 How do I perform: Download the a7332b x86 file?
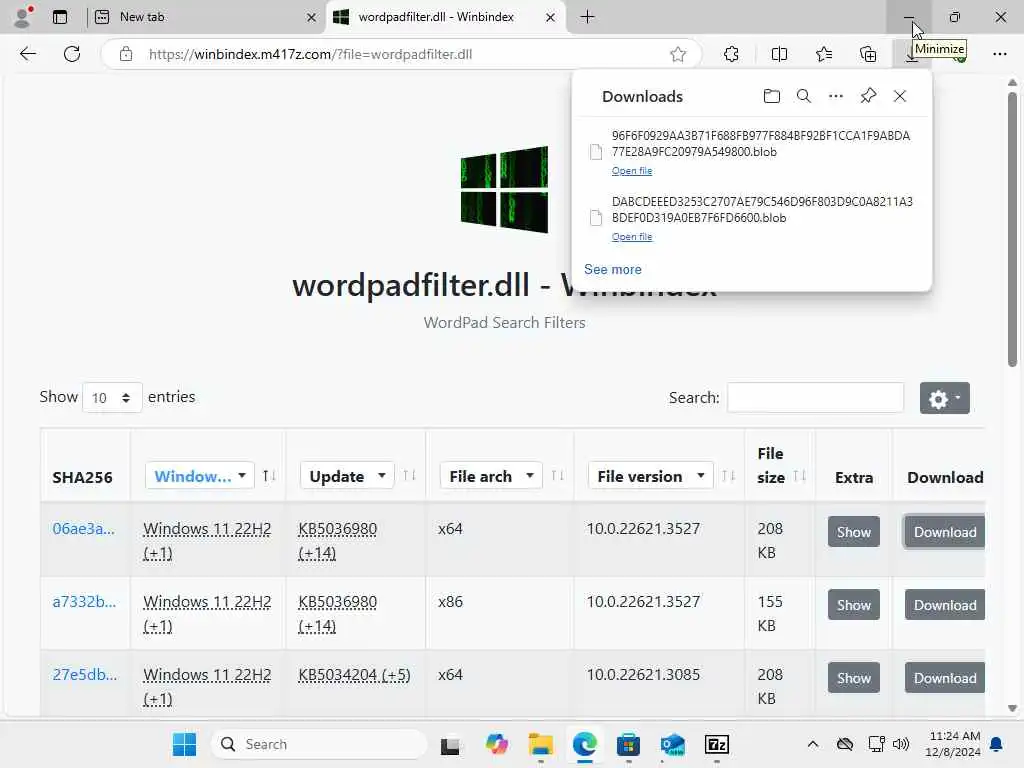click(944, 605)
